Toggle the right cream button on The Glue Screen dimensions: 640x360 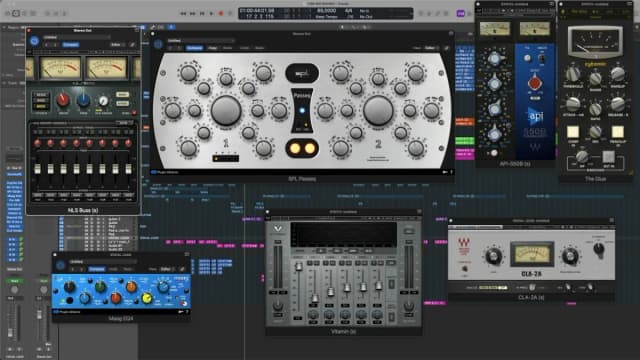tap(618, 132)
